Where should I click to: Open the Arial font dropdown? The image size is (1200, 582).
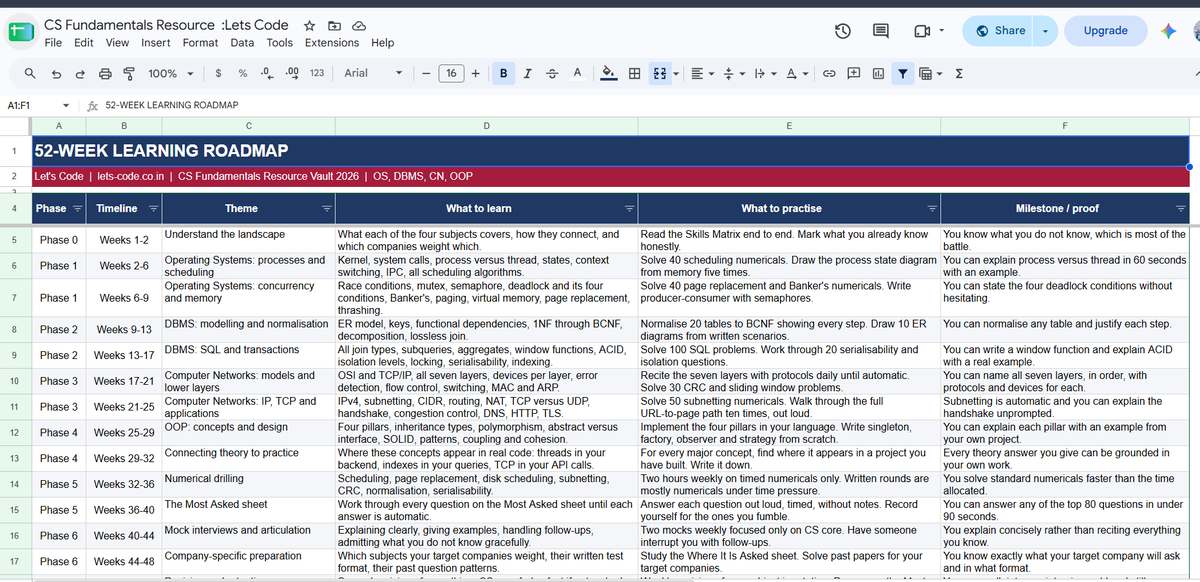coord(373,73)
